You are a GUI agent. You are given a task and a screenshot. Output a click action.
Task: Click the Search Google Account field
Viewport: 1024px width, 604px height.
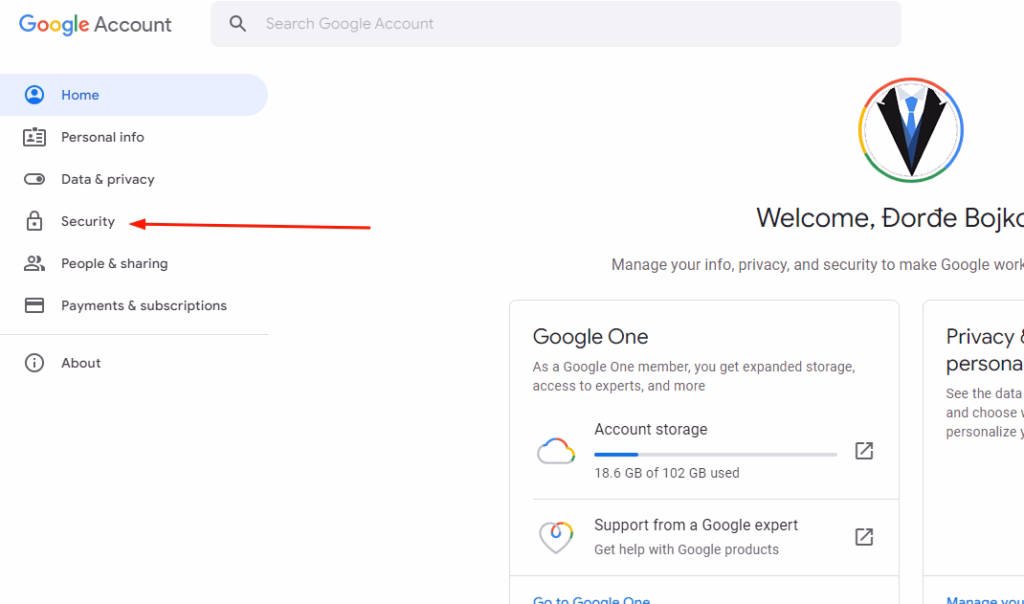pos(556,24)
